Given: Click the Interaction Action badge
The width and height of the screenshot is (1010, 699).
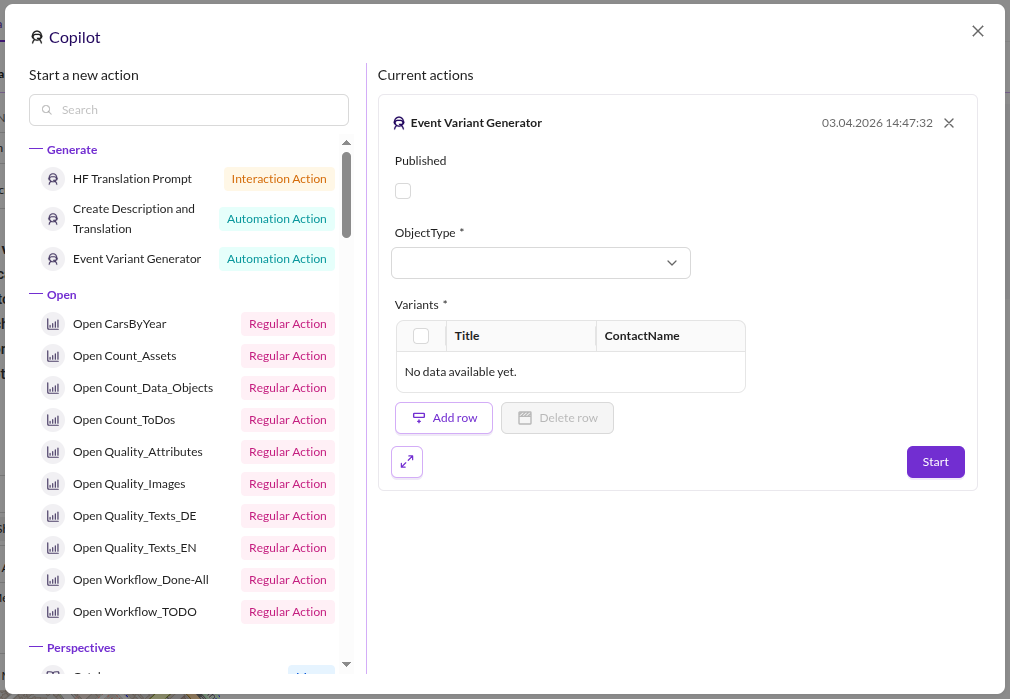Looking at the screenshot, I should [279, 179].
